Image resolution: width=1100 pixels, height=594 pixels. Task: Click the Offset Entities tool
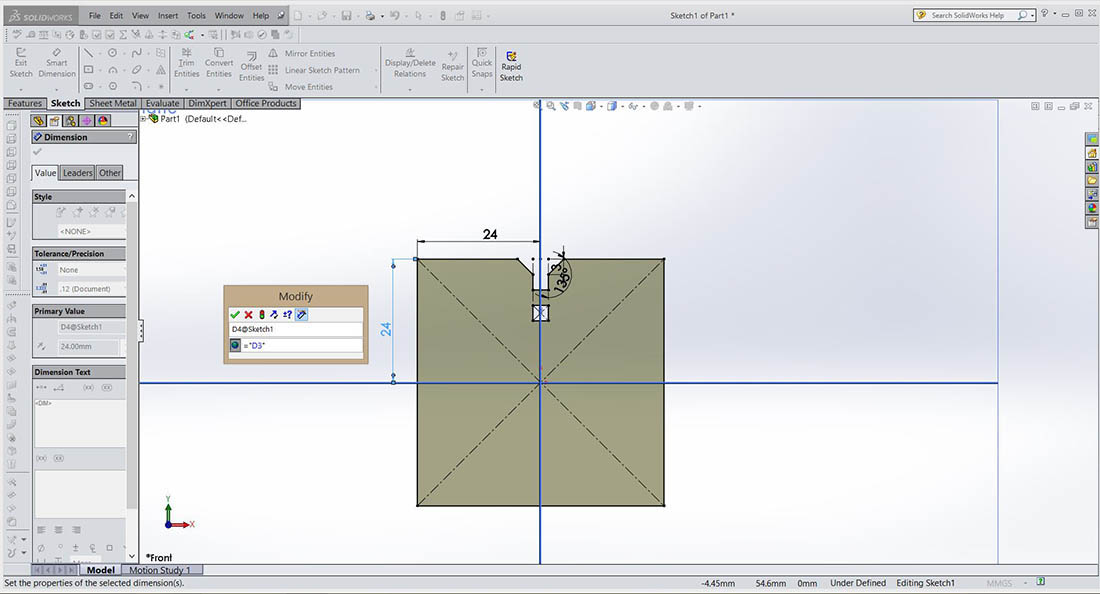[251, 67]
